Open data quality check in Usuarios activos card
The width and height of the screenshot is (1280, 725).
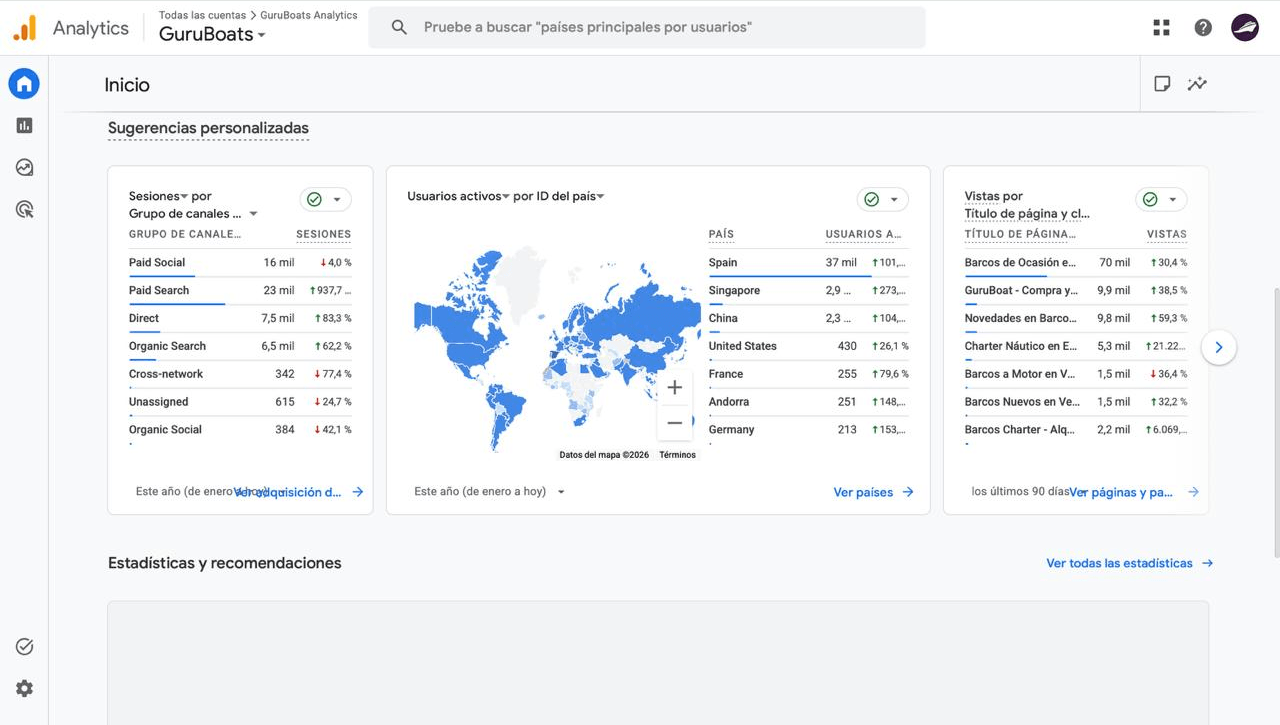[x=883, y=200]
